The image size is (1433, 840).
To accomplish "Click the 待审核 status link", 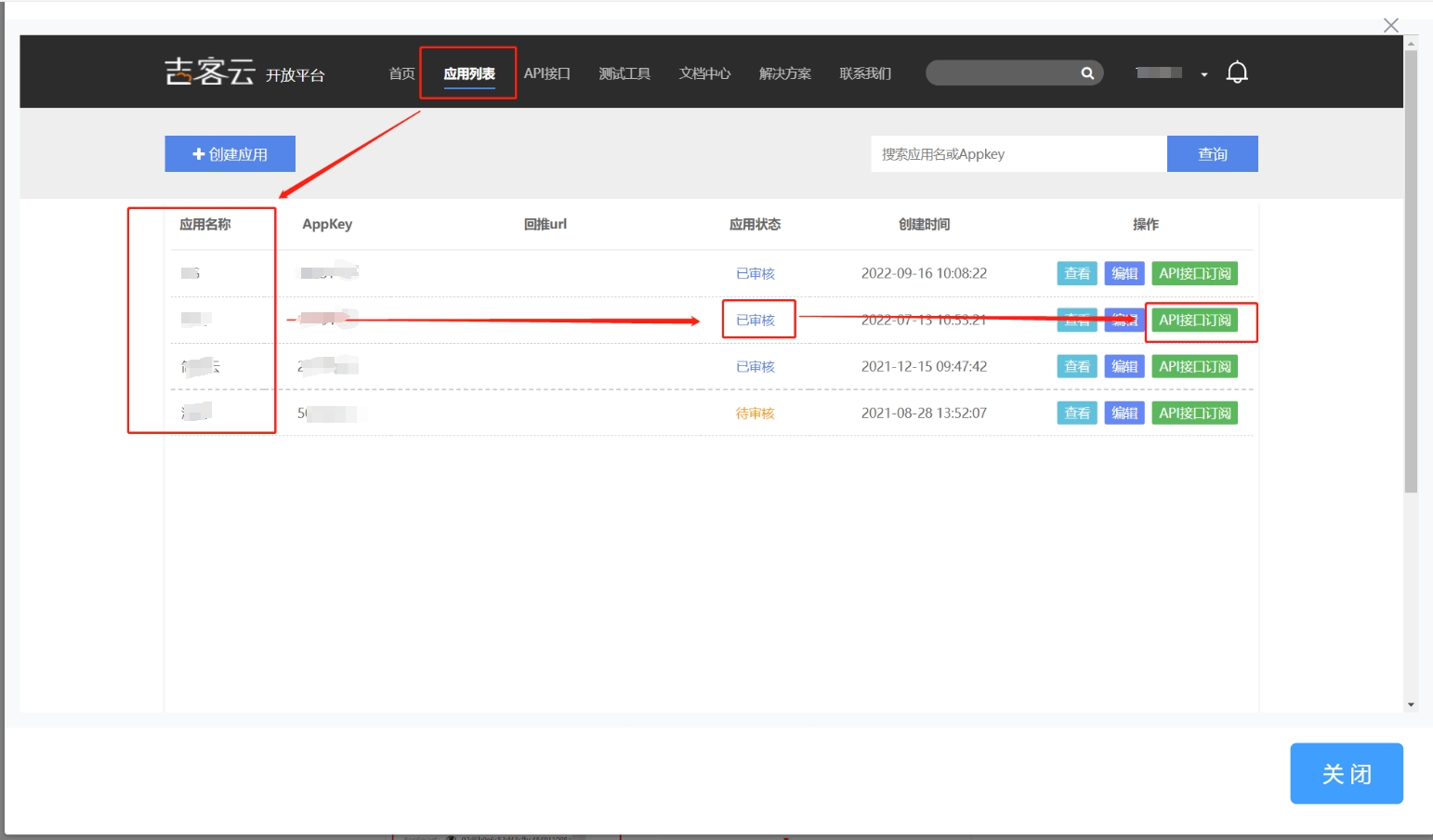I will [x=755, y=413].
